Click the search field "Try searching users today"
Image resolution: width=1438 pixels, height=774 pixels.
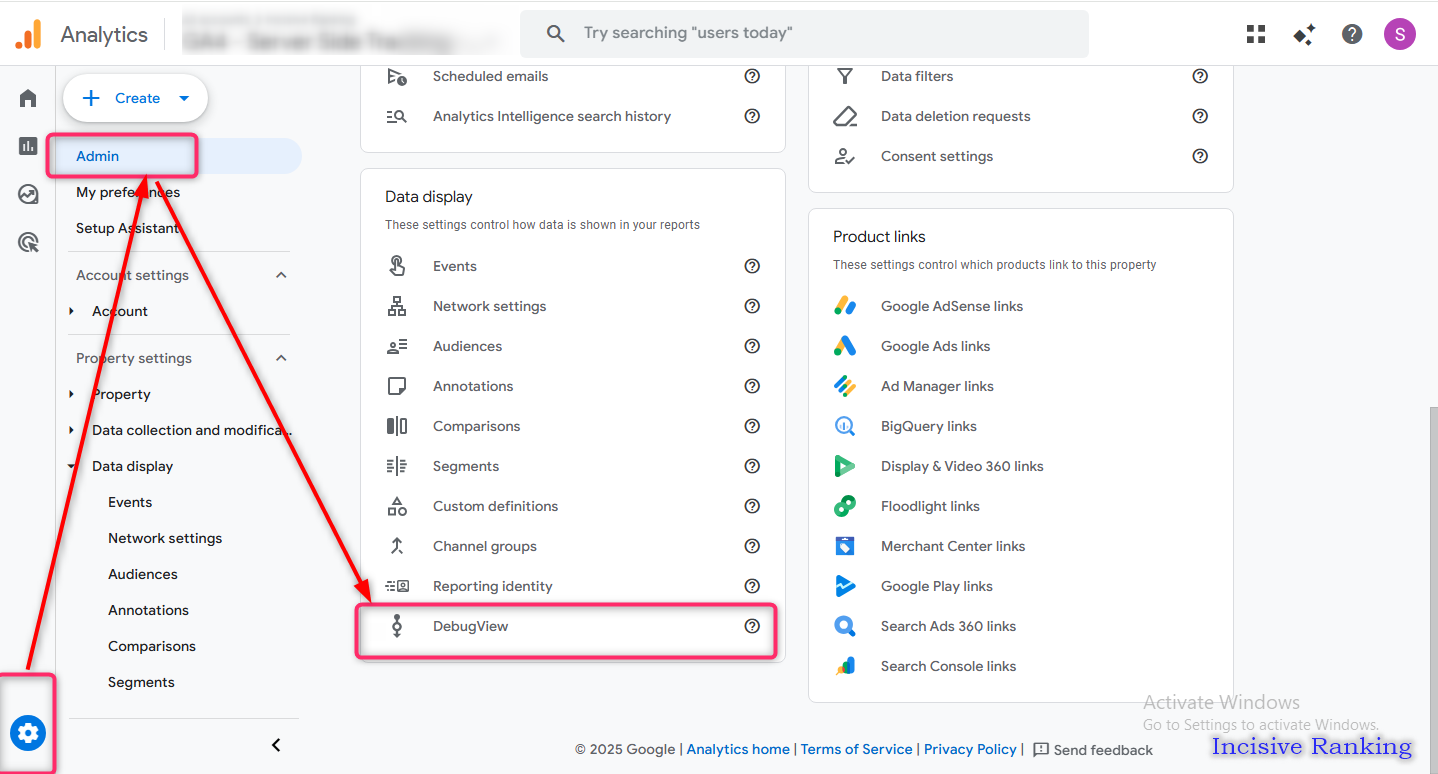pos(804,33)
